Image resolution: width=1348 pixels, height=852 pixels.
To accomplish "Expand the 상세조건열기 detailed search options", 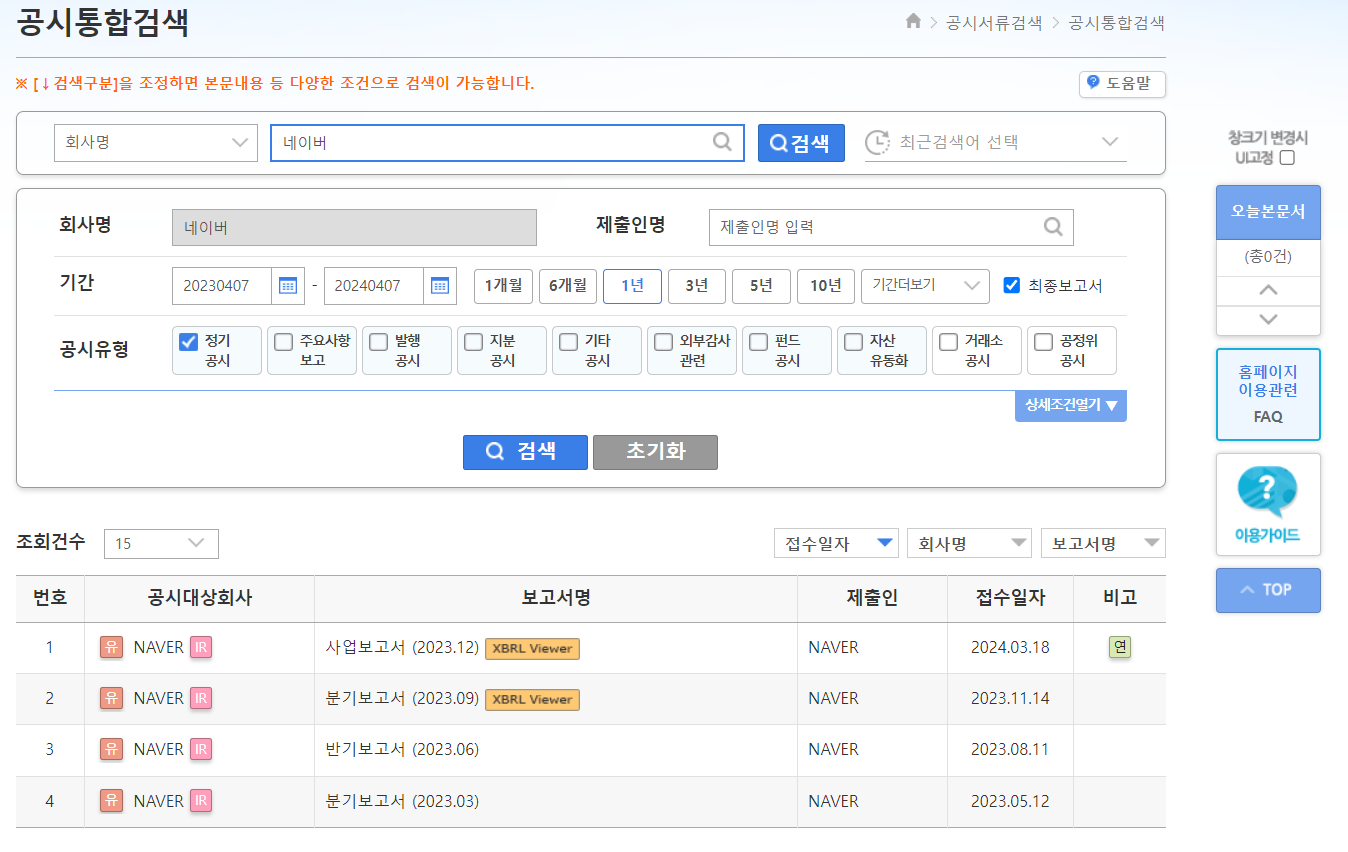I will click(x=1070, y=406).
